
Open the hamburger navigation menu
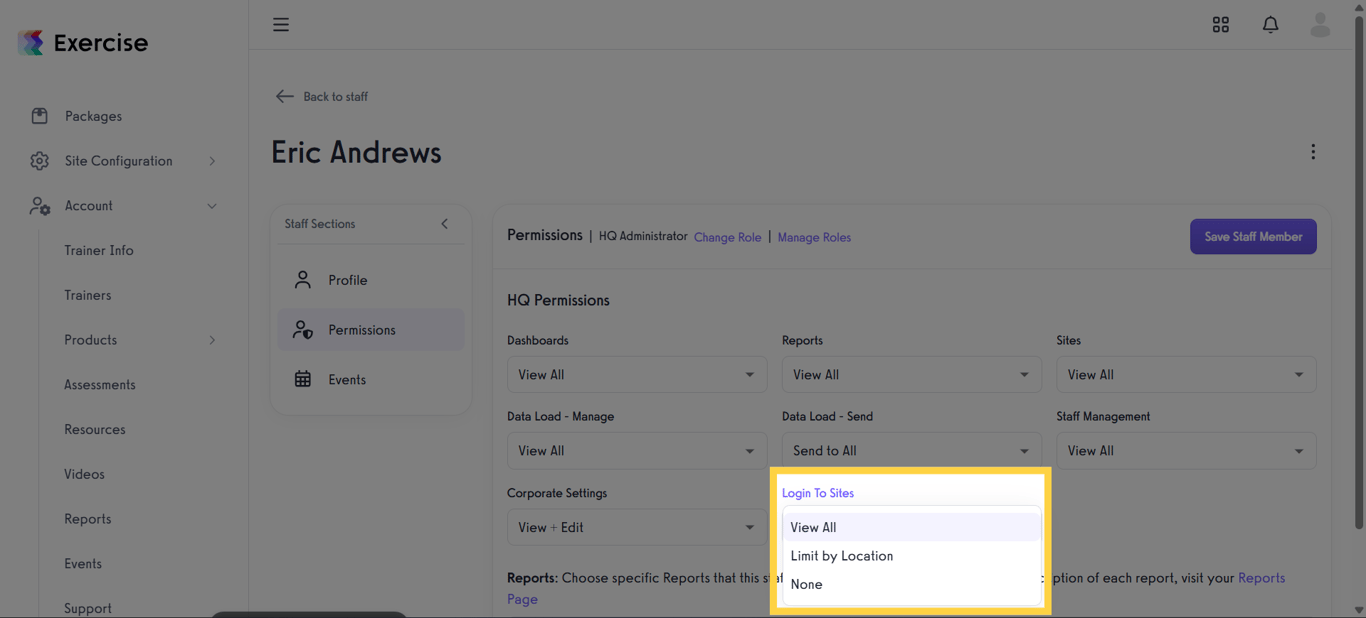click(280, 24)
